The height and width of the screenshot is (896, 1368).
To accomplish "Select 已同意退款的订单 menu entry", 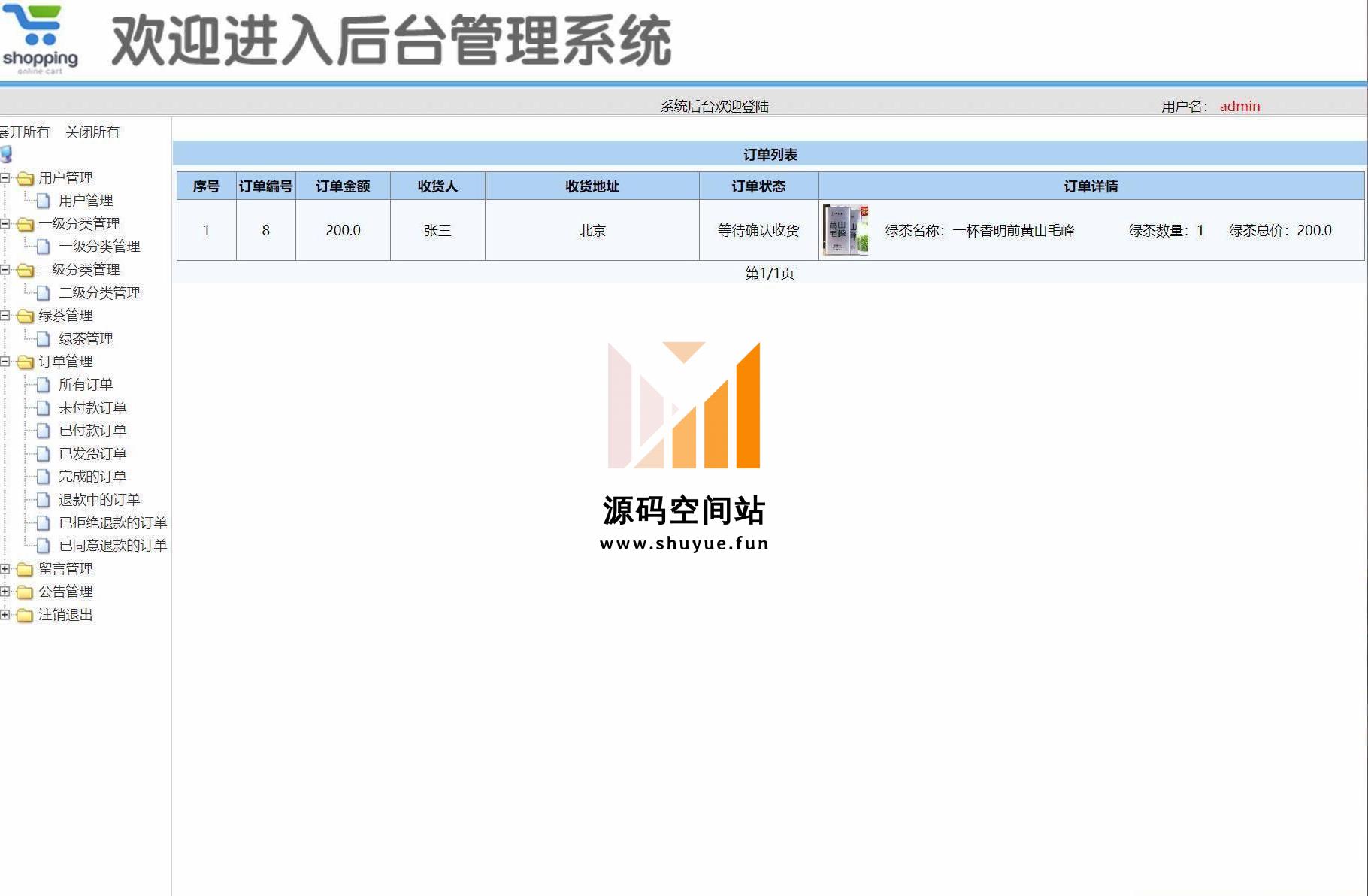I will [113, 546].
